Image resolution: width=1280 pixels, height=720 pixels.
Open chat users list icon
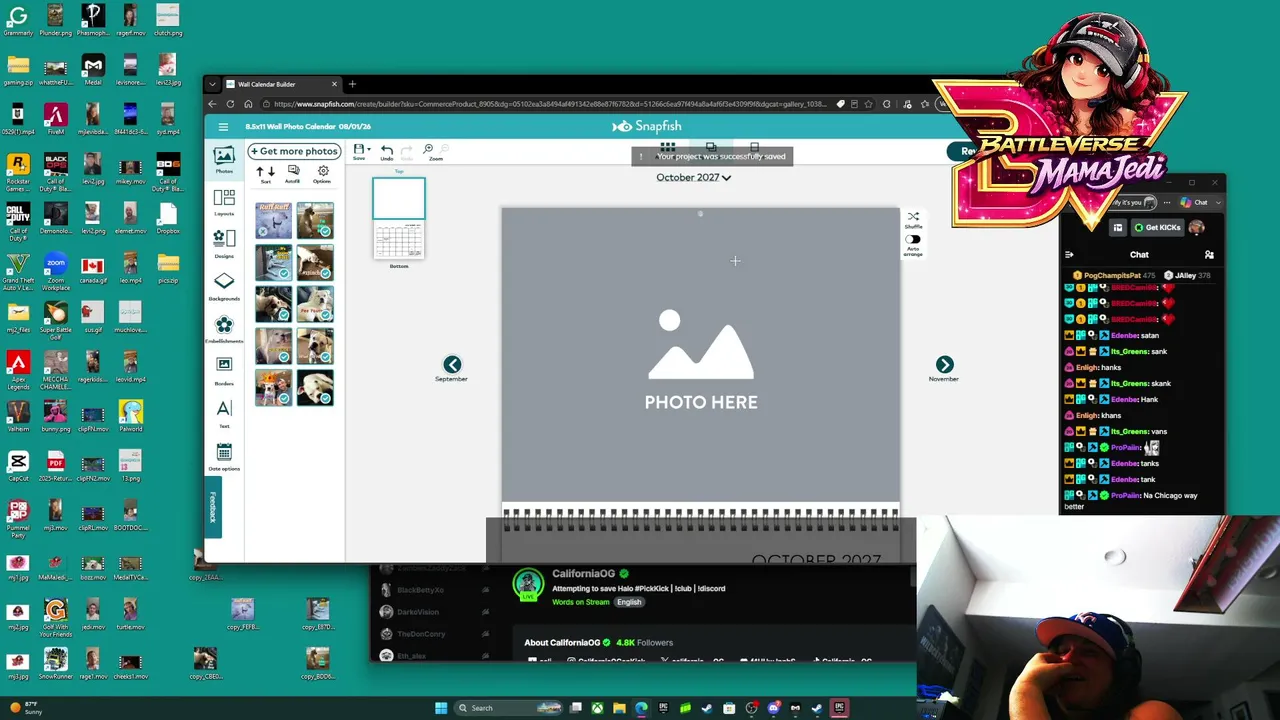pos(1209,255)
